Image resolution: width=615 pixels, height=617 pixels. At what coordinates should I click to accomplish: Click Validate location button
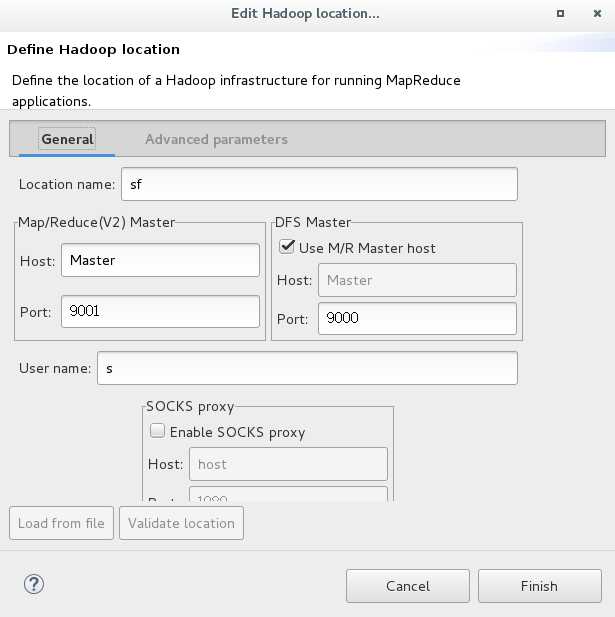click(x=181, y=523)
